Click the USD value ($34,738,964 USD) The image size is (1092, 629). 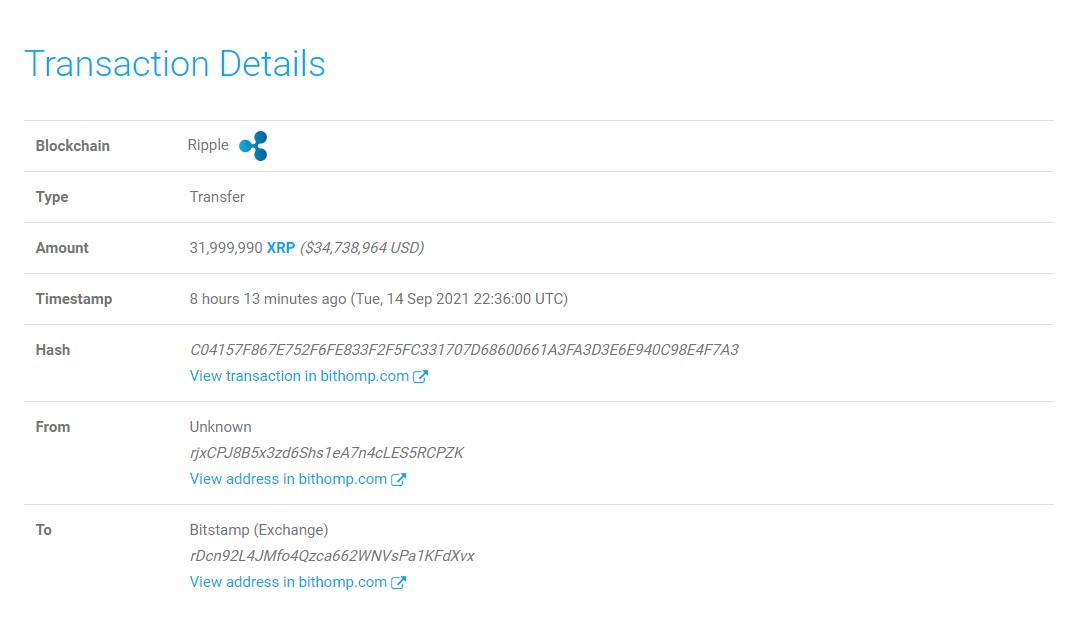point(361,248)
